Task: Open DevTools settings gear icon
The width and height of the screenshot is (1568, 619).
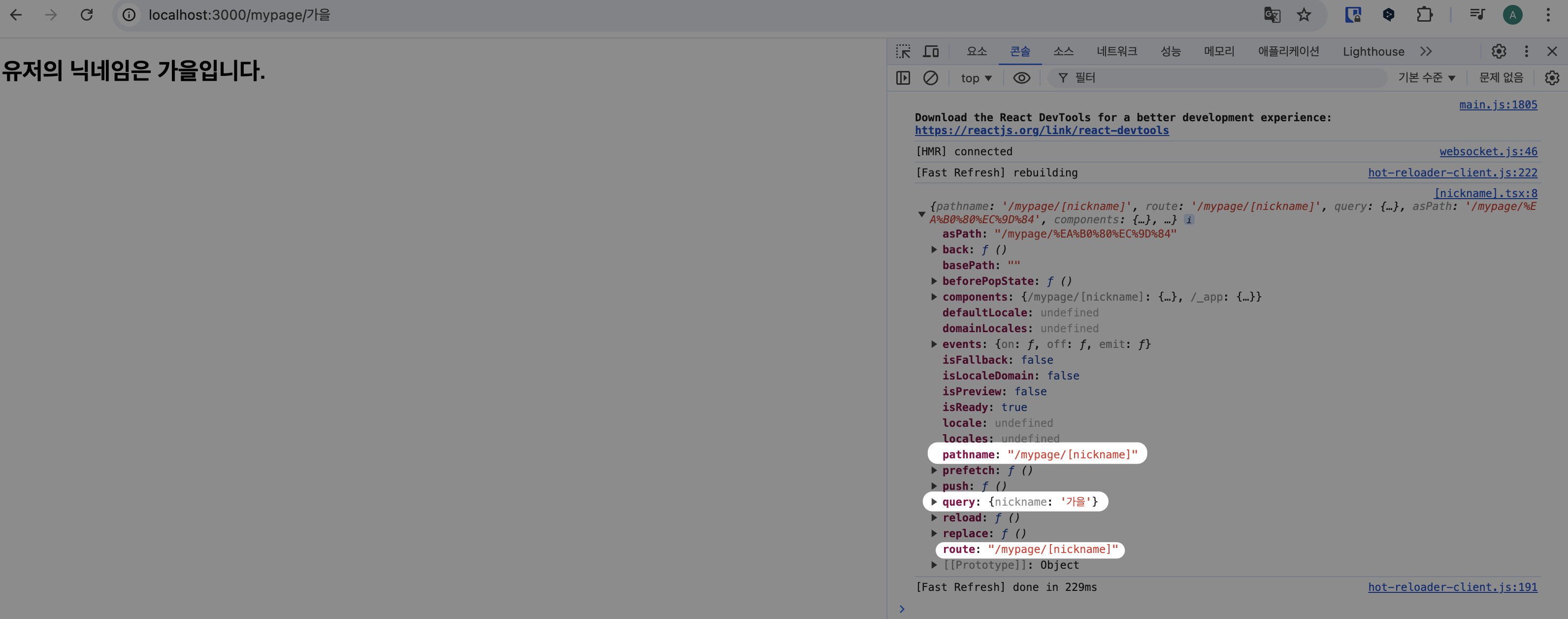Action: click(1499, 52)
